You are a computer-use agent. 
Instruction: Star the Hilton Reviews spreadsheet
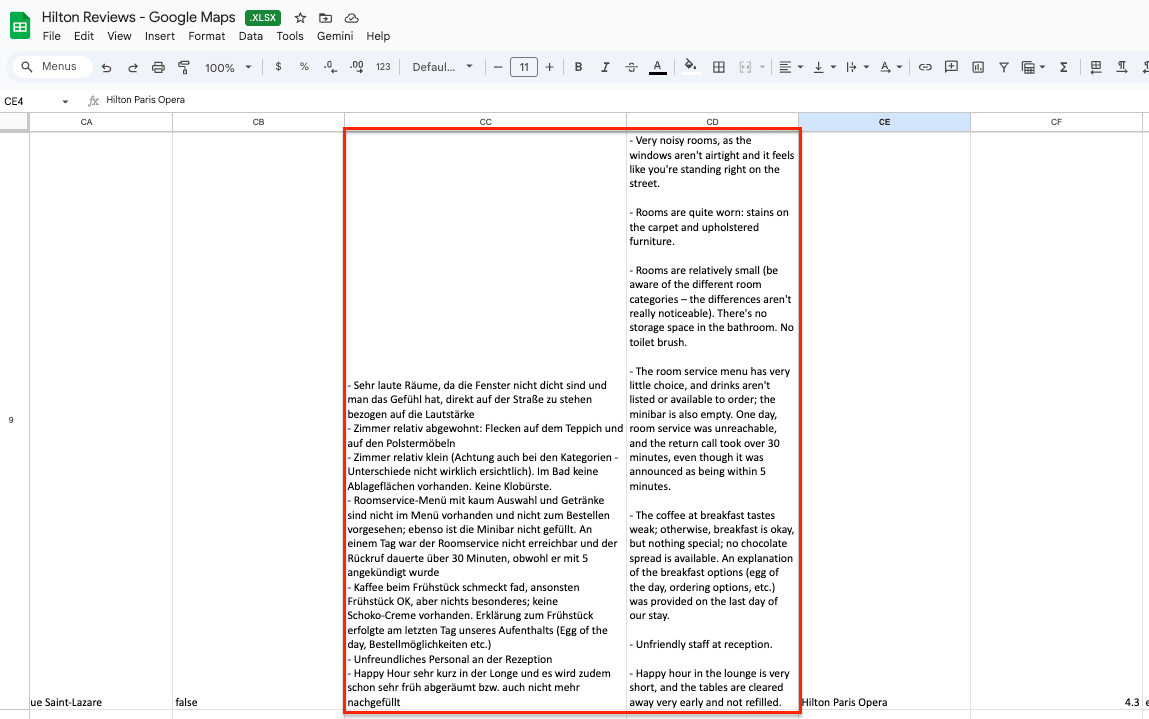pos(299,17)
